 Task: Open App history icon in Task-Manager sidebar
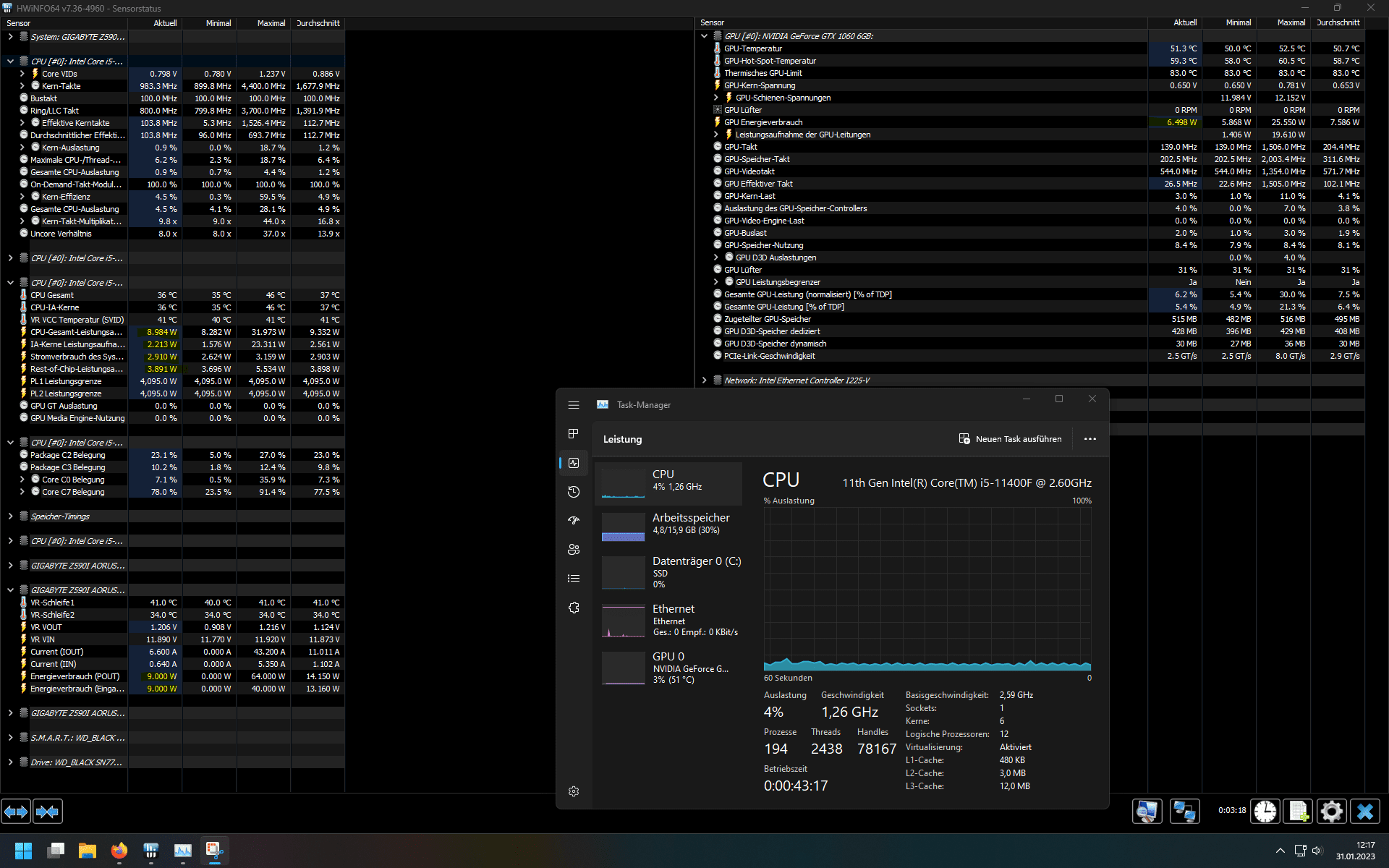click(574, 492)
